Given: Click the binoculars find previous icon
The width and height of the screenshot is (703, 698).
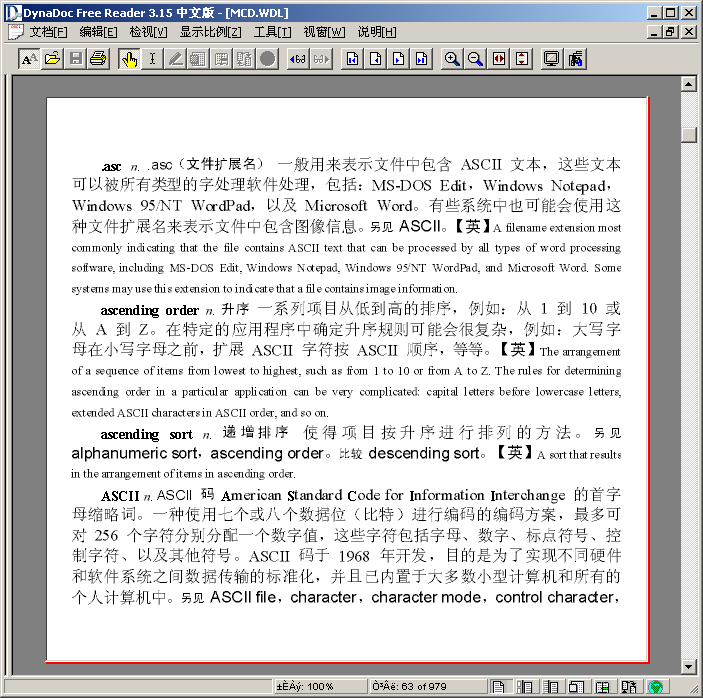Looking at the screenshot, I should [298, 59].
